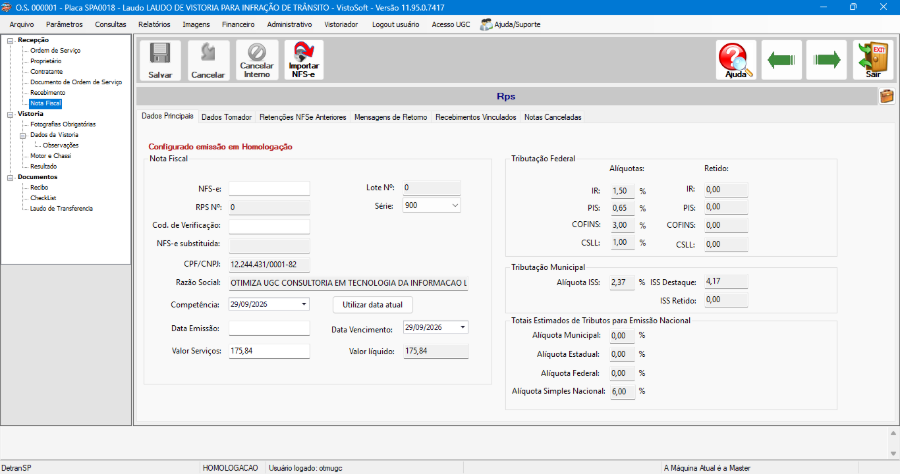The height and width of the screenshot is (474, 900).
Task: Open the Consultas menu
Action: (x=110, y=24)
